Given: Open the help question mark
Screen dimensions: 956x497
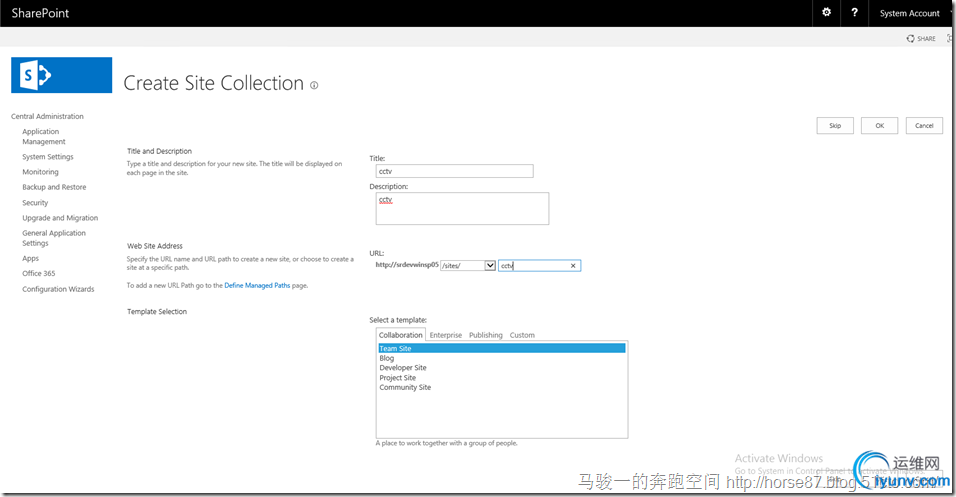Looking at the screenshot, I should click(854, 12).
